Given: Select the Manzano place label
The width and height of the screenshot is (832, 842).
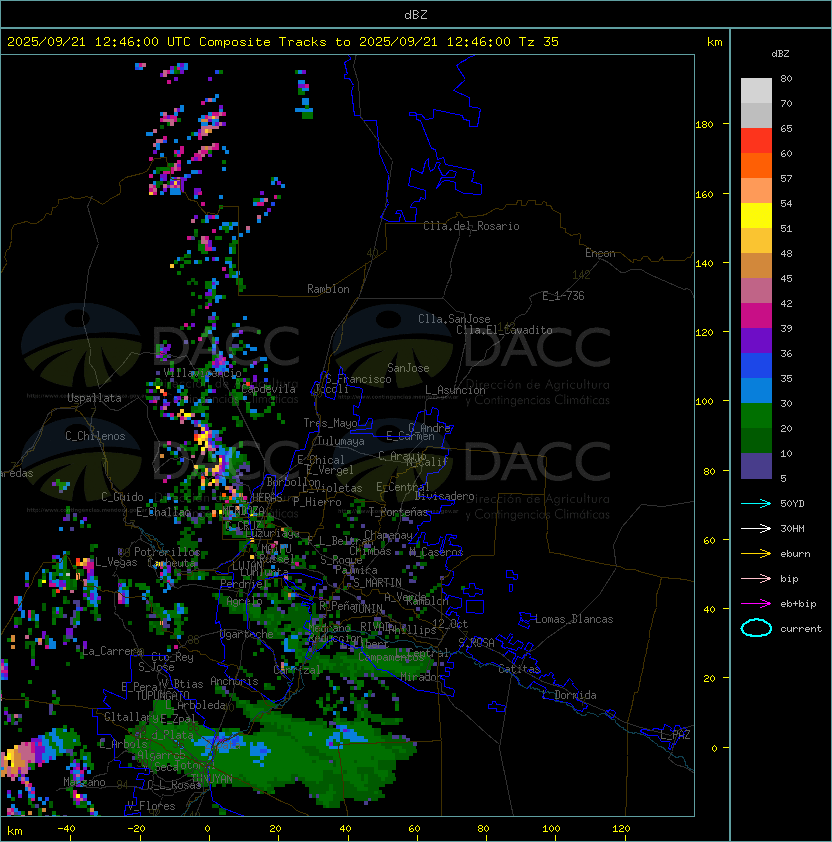Looking at the screenshot, I should point(84,782).
